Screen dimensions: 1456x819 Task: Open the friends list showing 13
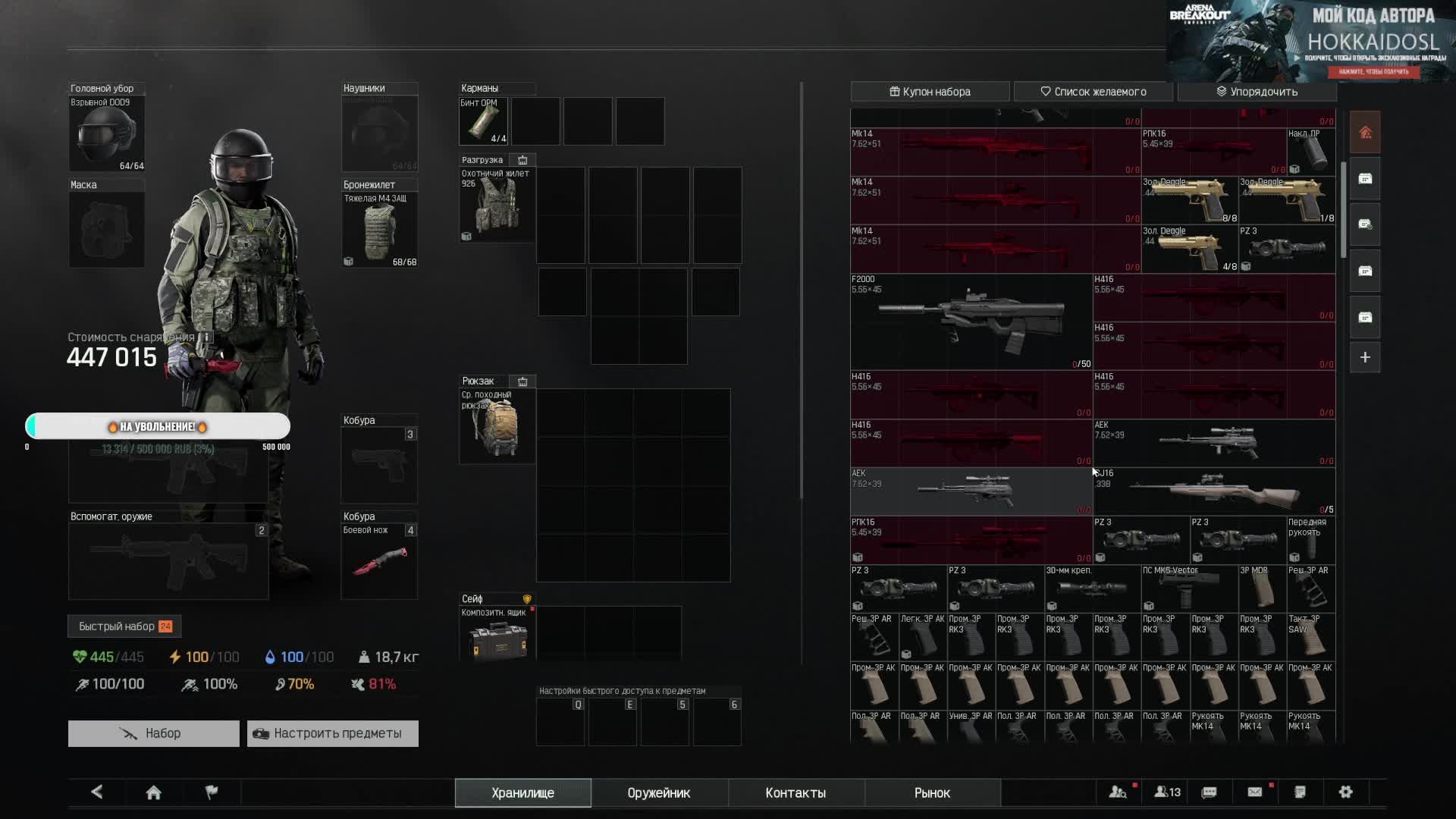(1167, 792)
